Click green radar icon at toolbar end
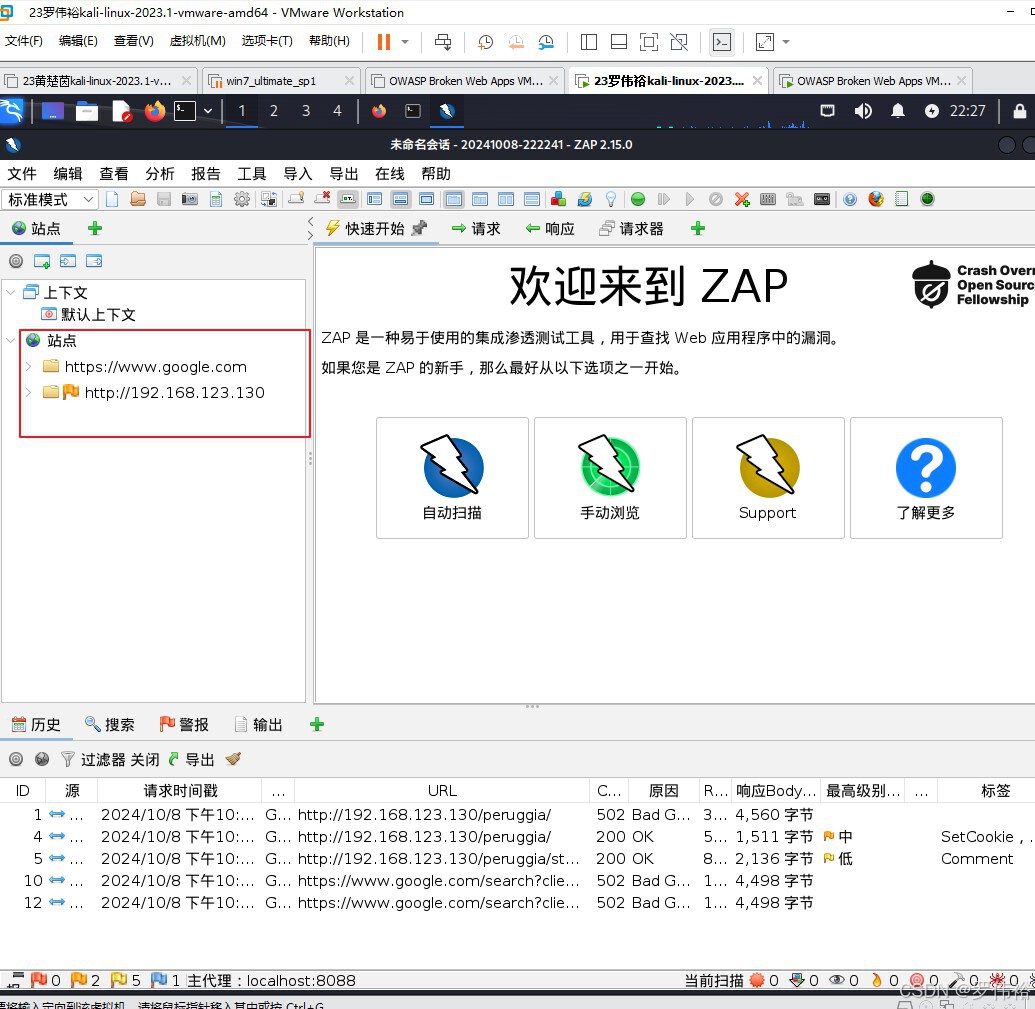This screenshot has width=1035, height=1009. [x=927, y=199]
